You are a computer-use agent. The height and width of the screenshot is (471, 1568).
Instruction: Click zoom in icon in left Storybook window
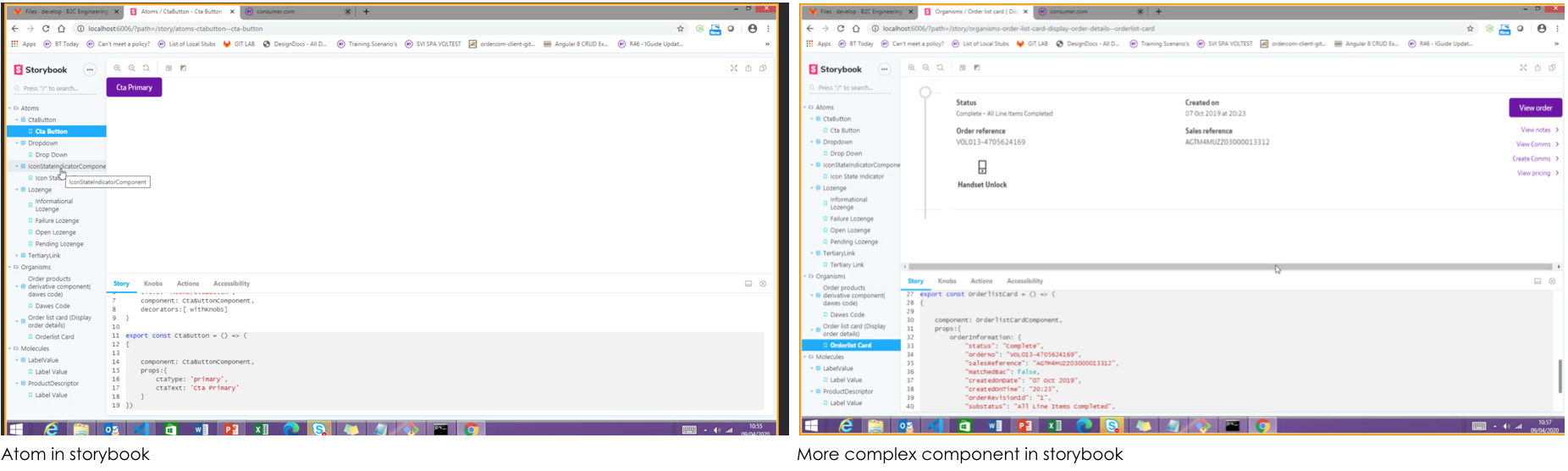[x=117, y=68]
